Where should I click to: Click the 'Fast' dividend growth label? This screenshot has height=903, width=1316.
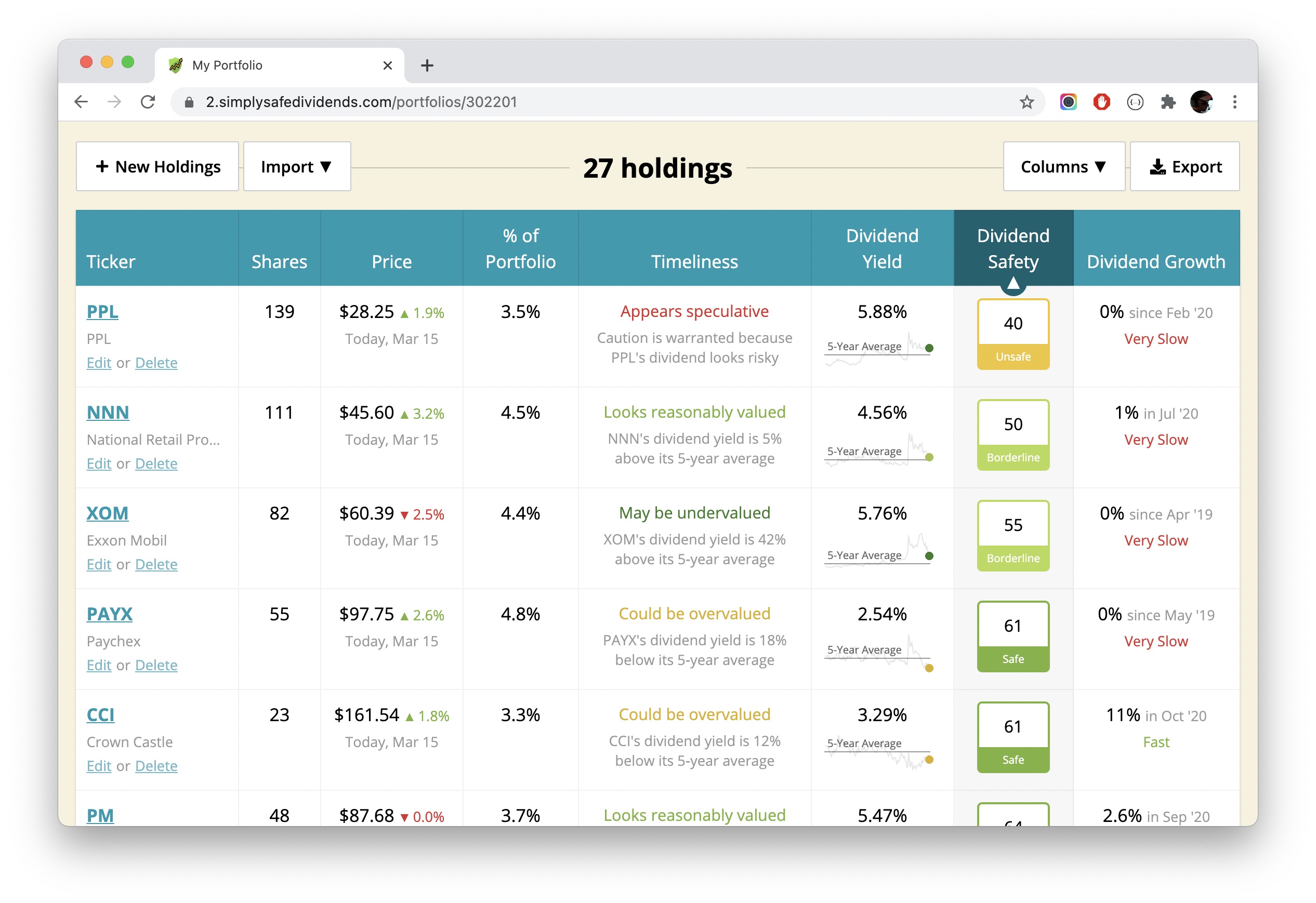click(1156, 742)
